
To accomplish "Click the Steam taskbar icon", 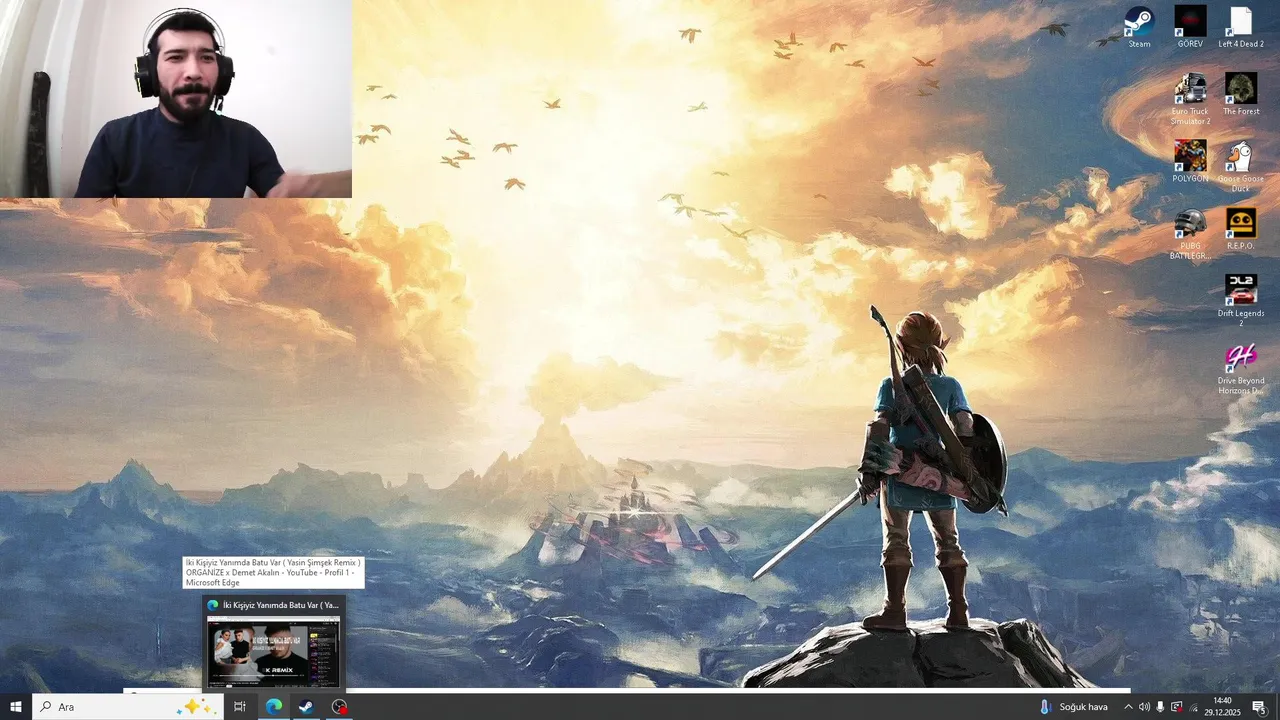I will point(306,707).
